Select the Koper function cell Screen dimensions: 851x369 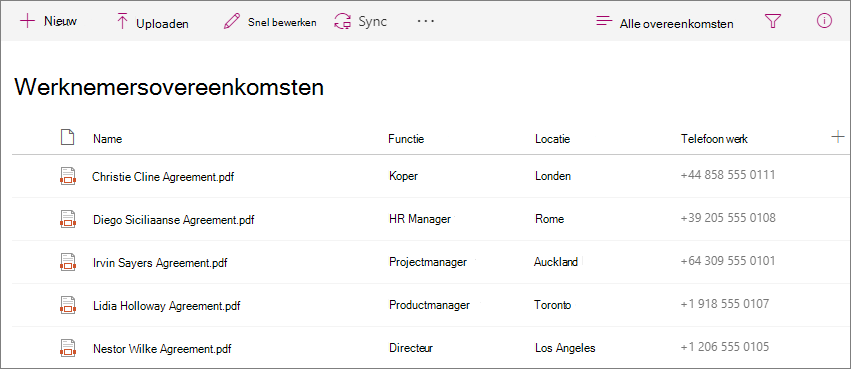pos(404,176)
